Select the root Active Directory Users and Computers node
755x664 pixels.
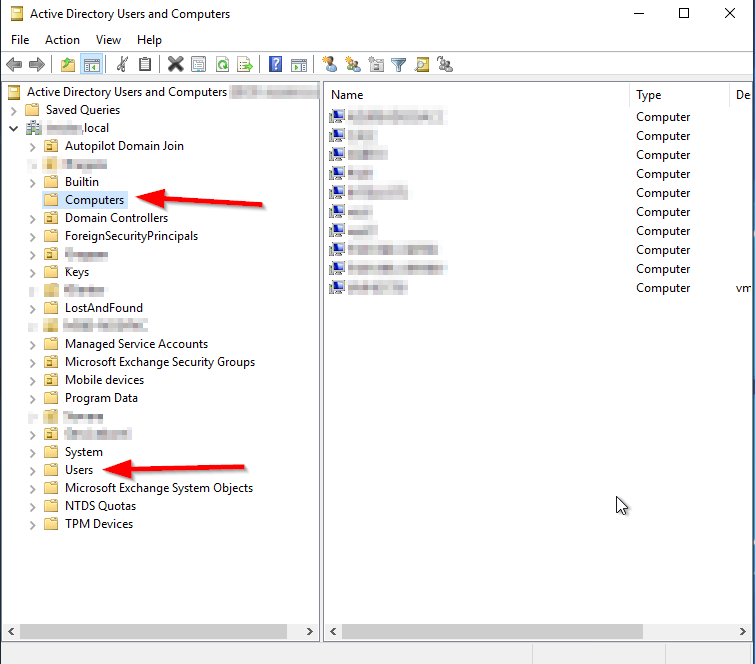[x=127, y=92]
